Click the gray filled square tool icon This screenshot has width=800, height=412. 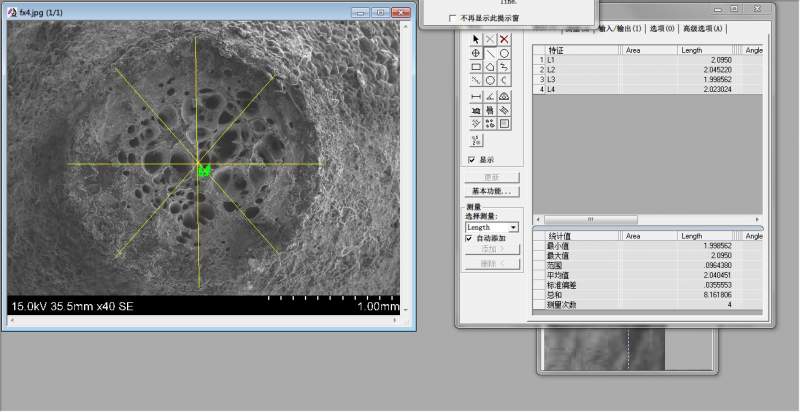(x=504, y=124)
